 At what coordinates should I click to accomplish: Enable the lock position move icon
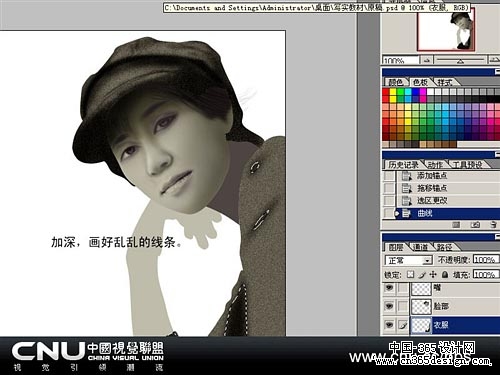433,274
